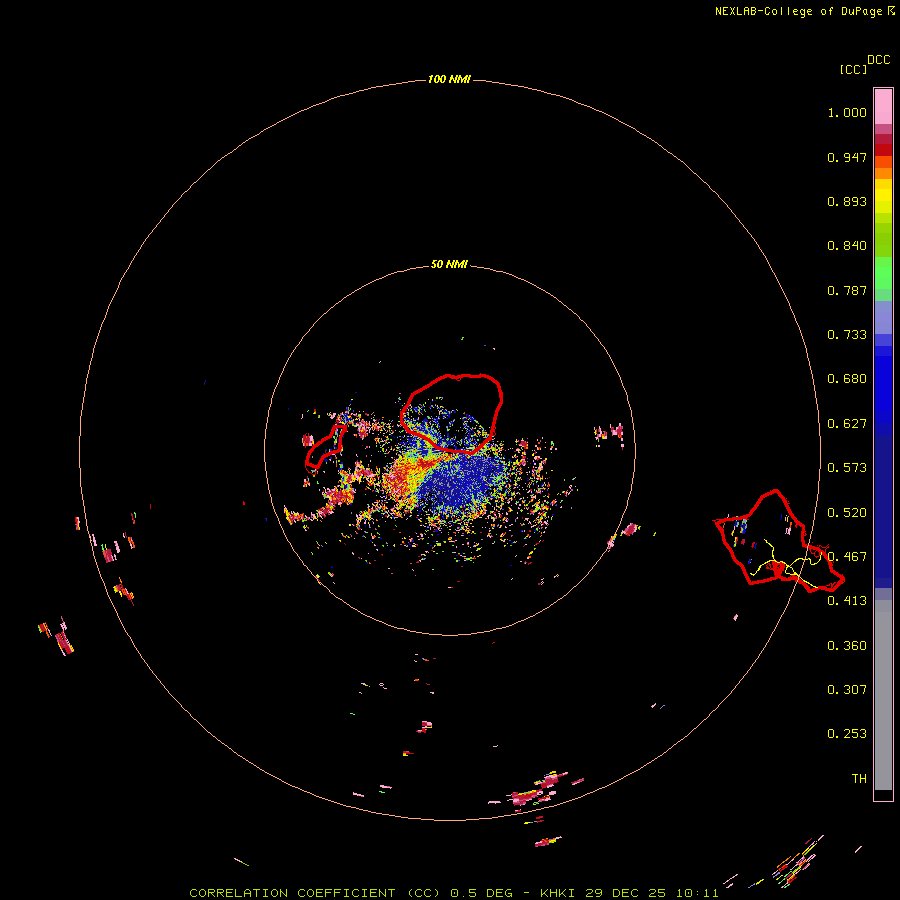This screenshot has width=900, height=900.
Task: Click the NEXLAB-College of DuPage credit text
Action: pyautogui.click(x=798, y=11)
